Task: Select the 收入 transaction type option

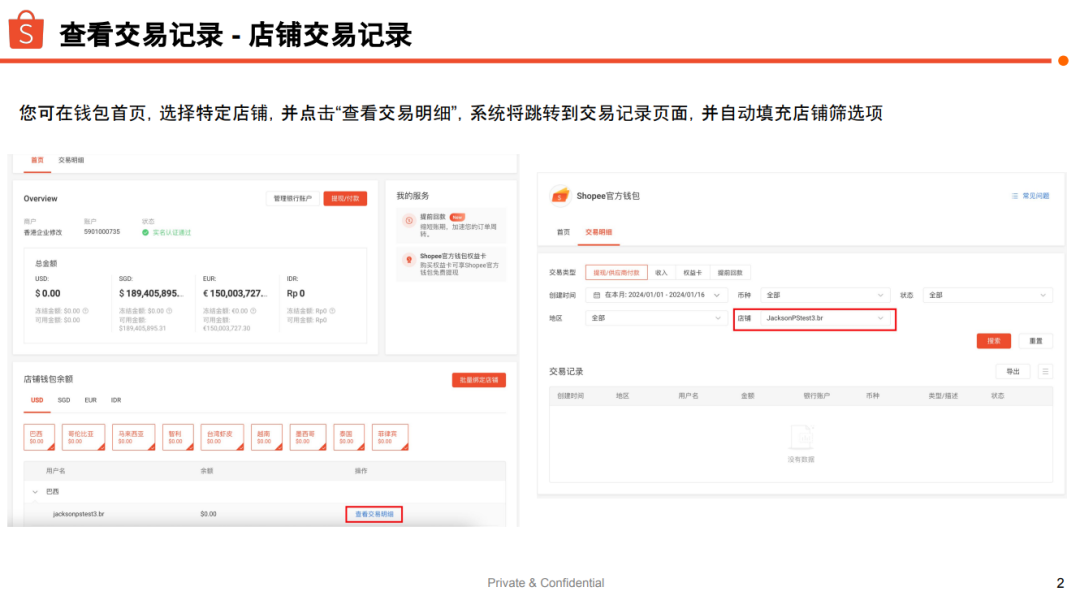Action: tap(661, 272)
